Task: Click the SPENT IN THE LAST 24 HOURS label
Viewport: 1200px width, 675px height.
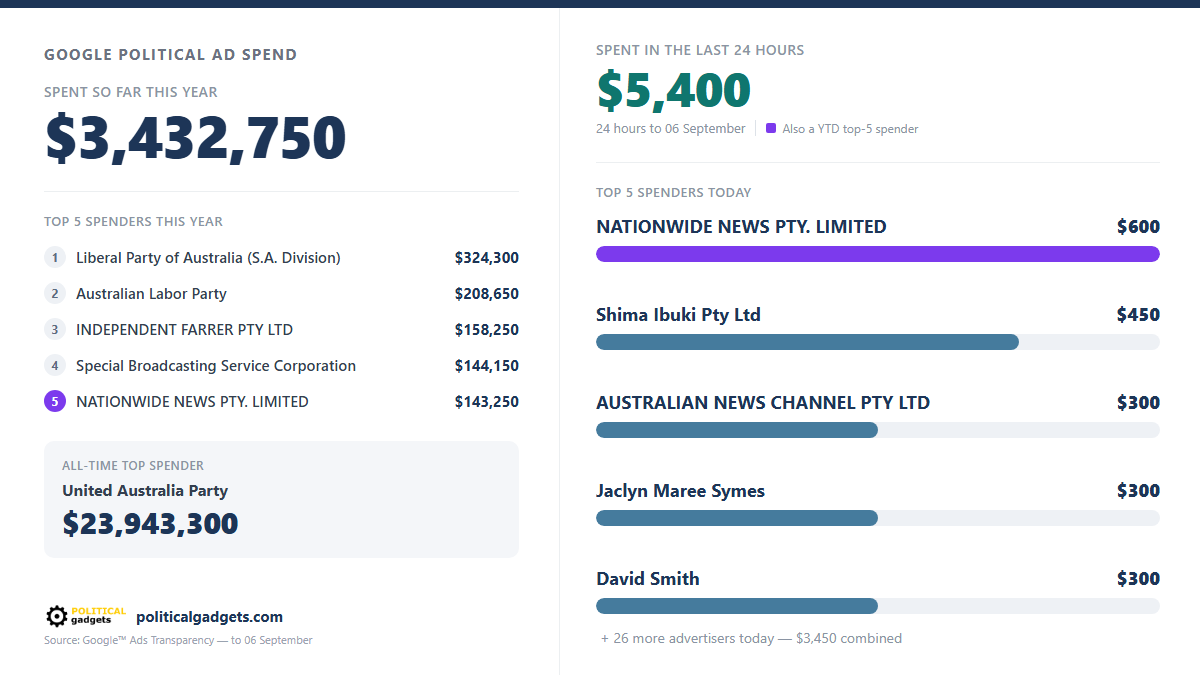Action: point(700,50)
